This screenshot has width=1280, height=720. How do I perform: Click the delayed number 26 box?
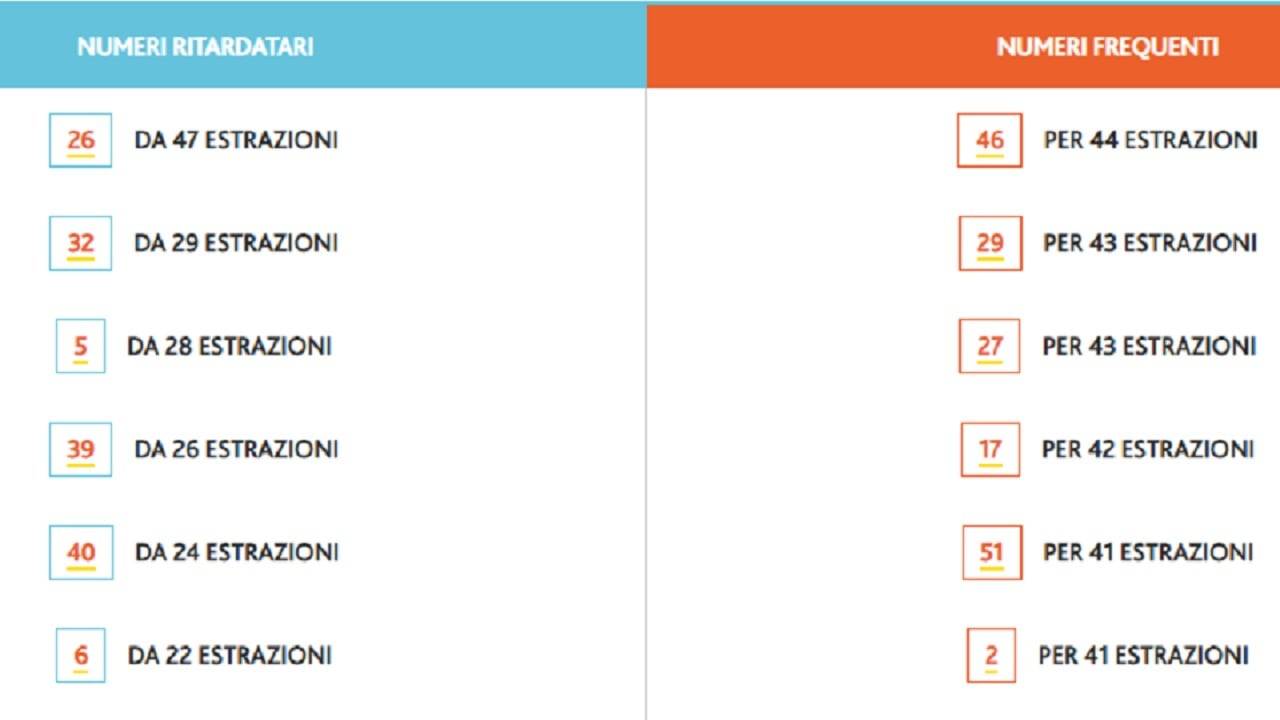click(80, 140)
